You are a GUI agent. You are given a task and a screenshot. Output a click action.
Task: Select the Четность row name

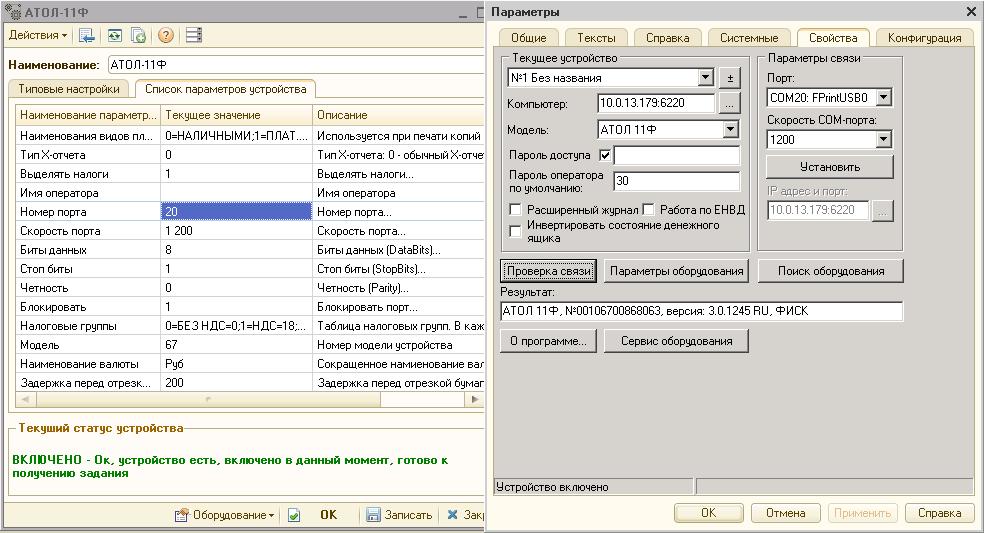(x=88, y=288)
